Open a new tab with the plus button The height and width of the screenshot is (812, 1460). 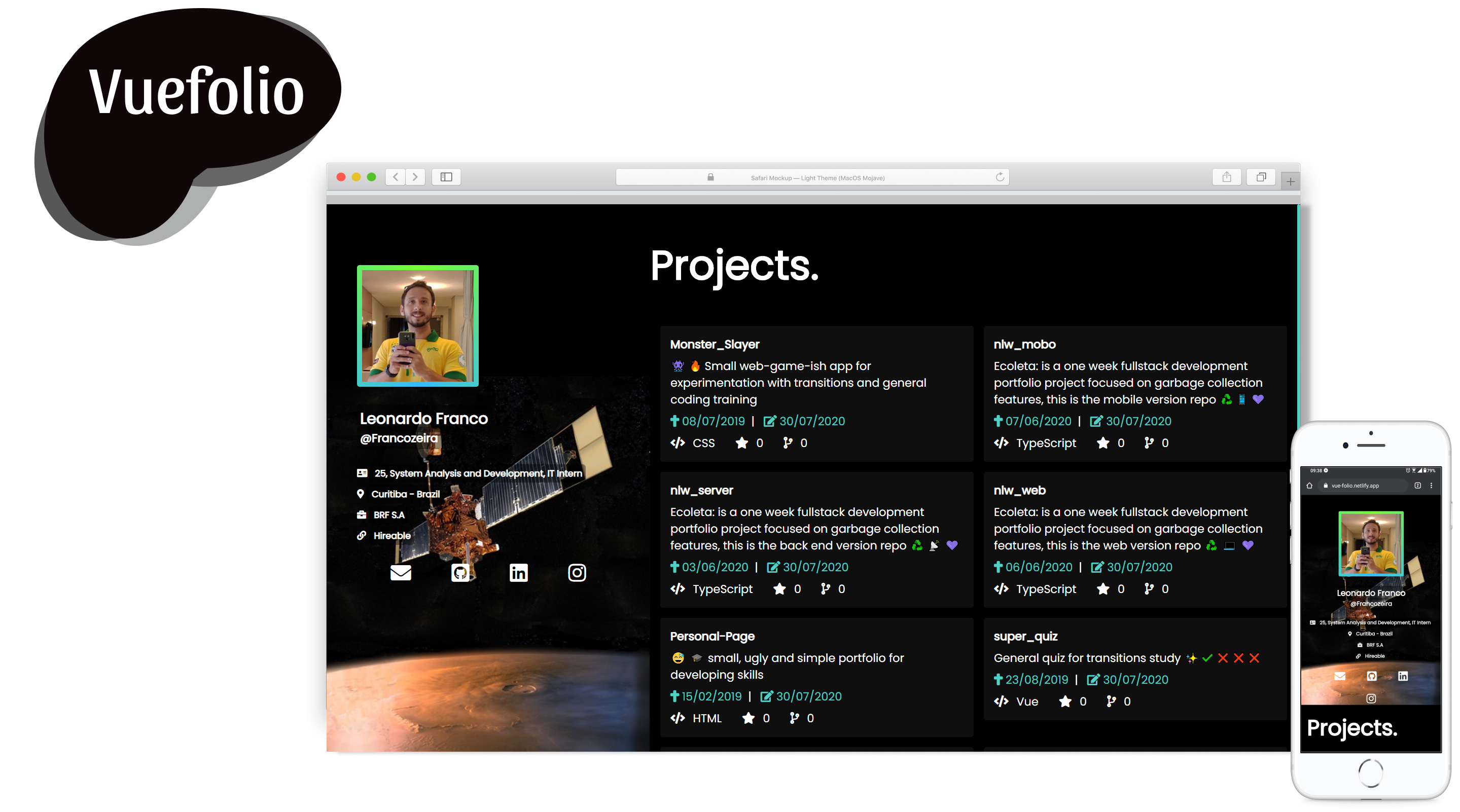click(1290, 181)
